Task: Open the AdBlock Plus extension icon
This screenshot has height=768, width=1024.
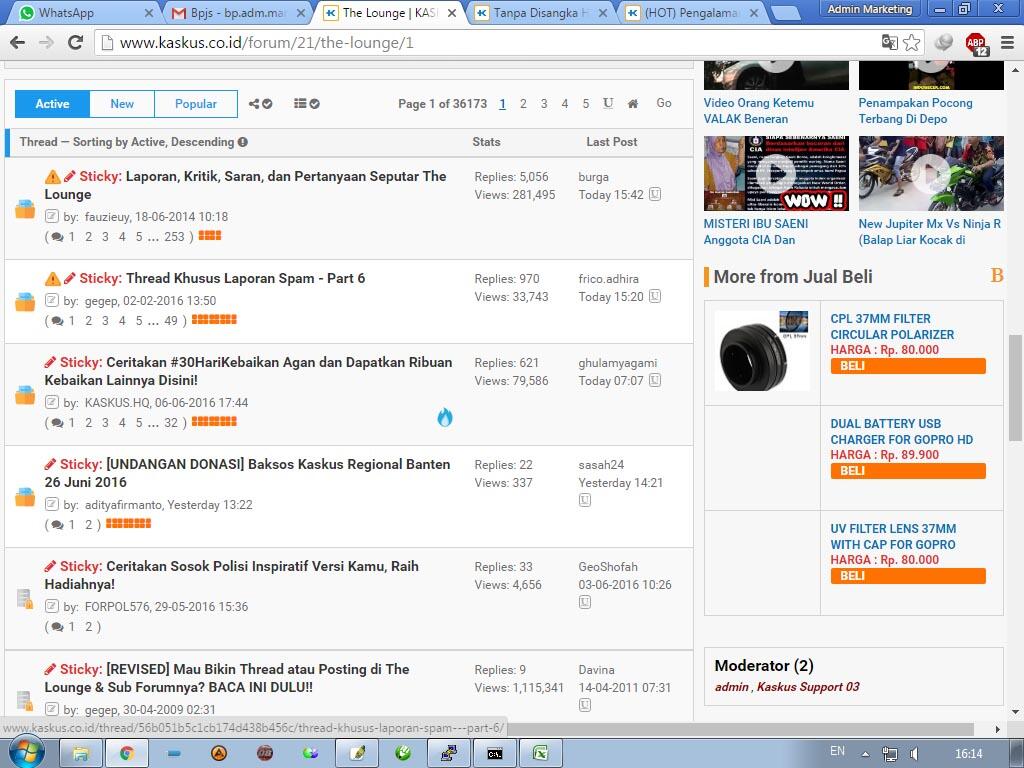Action: (977, 44)
